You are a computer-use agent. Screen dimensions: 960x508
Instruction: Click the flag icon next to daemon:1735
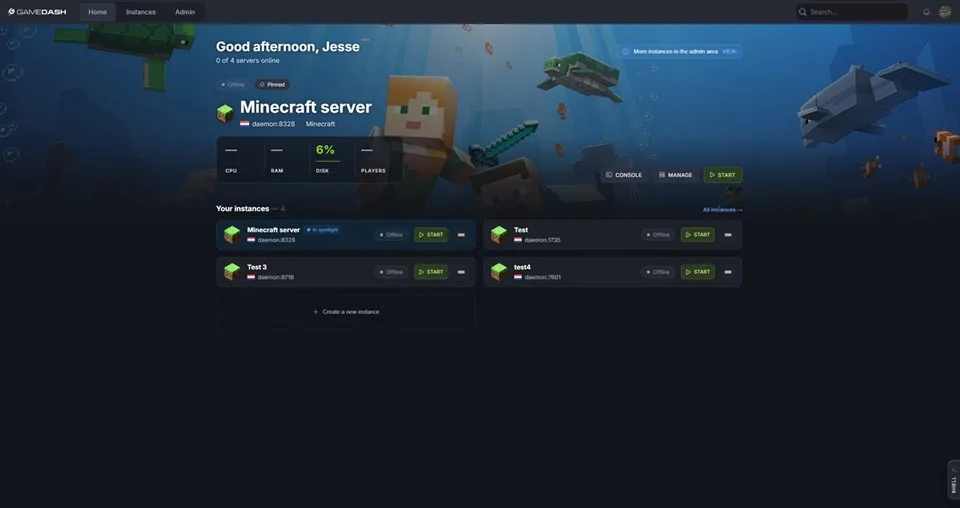[518, 240]
